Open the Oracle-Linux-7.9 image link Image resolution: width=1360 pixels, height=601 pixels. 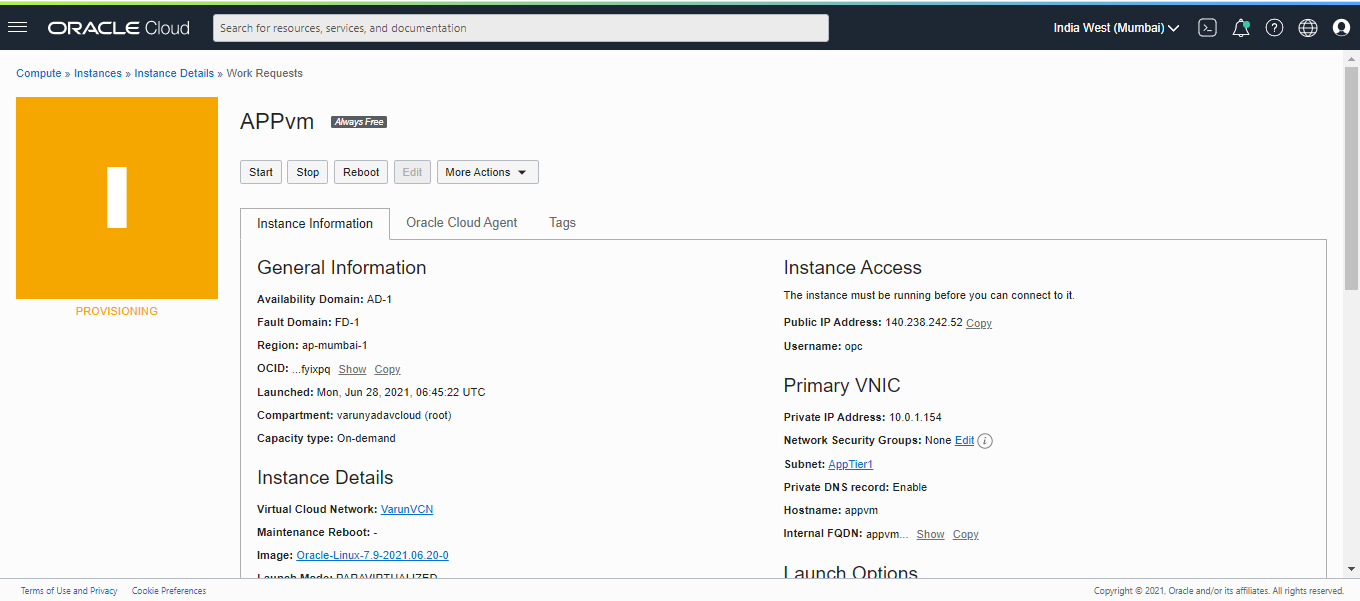[x=372, y=555]
